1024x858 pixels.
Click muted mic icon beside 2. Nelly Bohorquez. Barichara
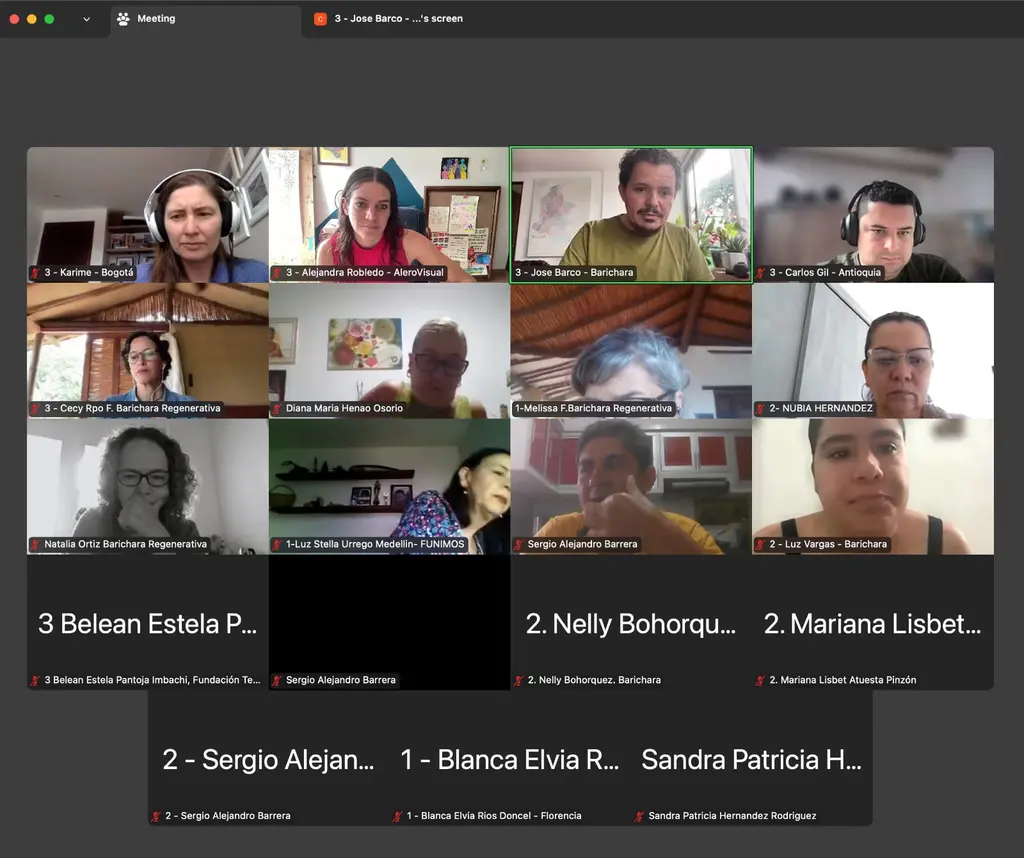pos(519,680)
